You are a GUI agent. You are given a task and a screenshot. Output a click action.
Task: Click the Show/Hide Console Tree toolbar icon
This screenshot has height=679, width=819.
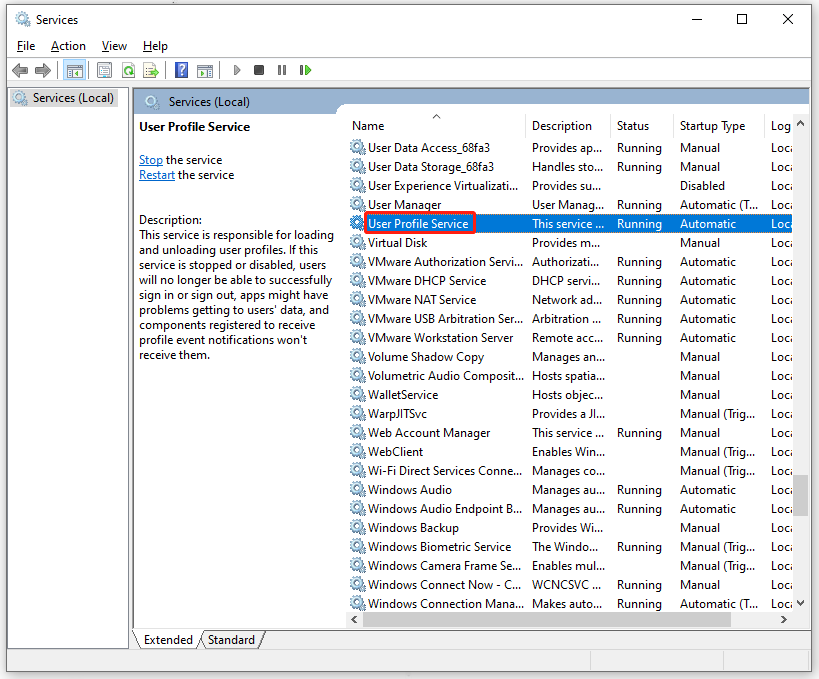point(73,70)
